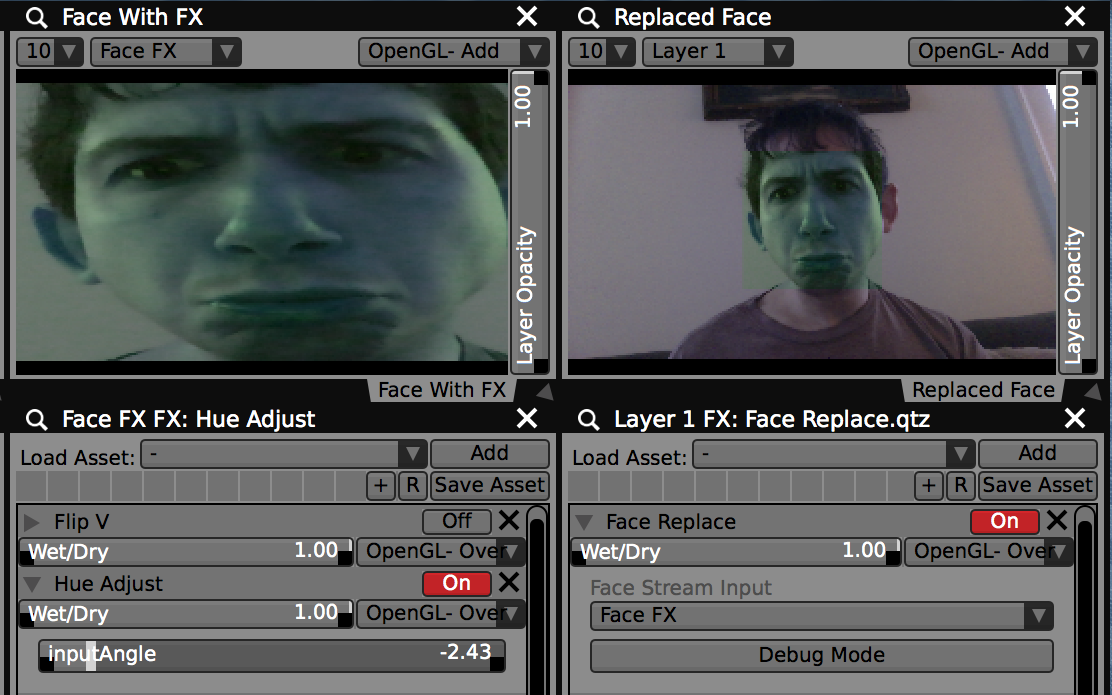
Task: Click the + button in Hue Adjust panel
Action: [x=381, y=485]
